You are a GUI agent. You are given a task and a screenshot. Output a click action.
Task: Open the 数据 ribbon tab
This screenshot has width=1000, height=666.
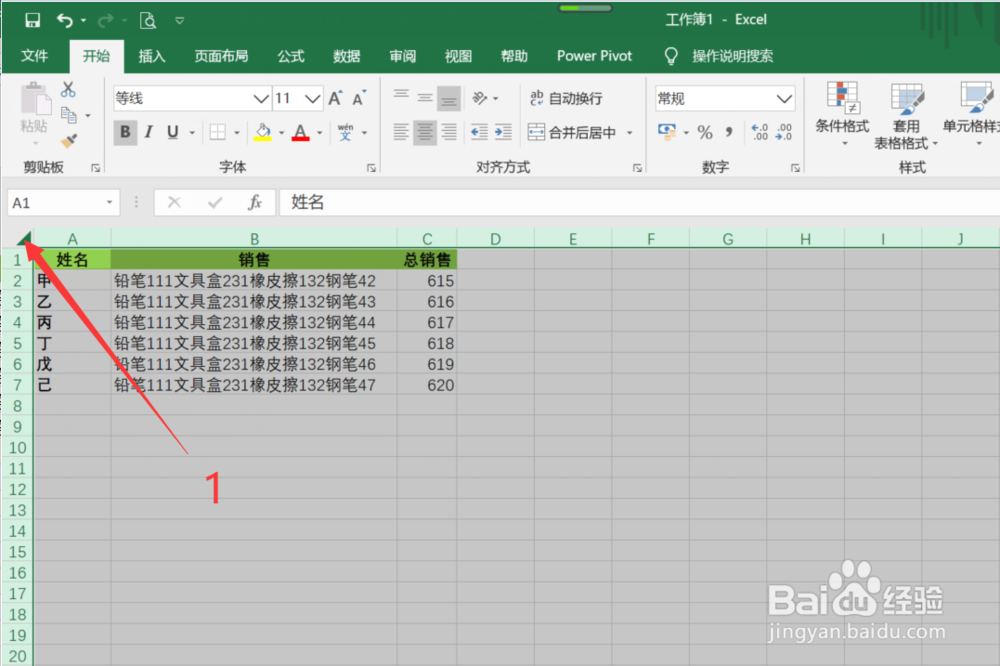(346, 57)
